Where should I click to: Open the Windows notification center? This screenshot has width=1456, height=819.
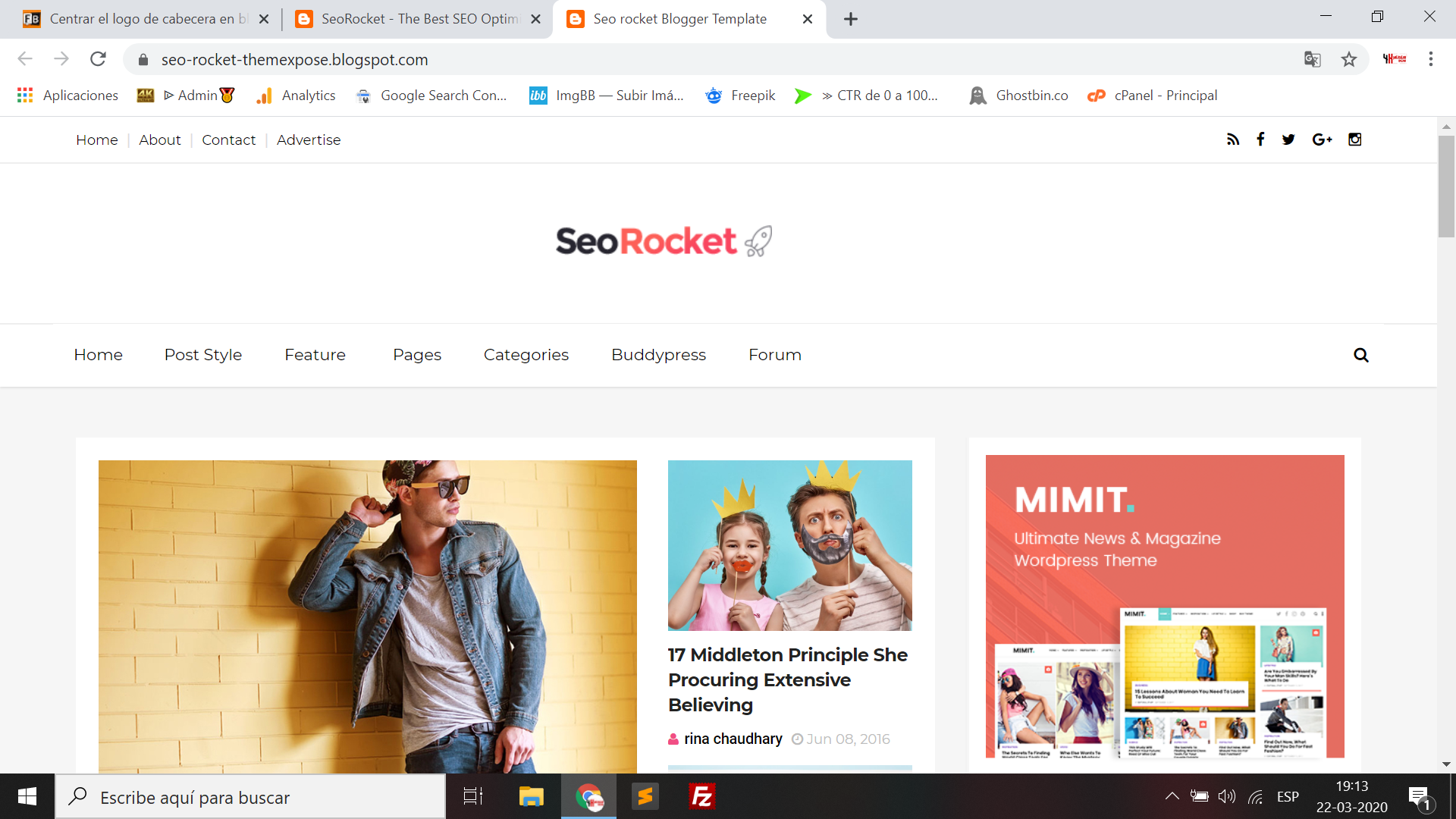[1420, 797]
